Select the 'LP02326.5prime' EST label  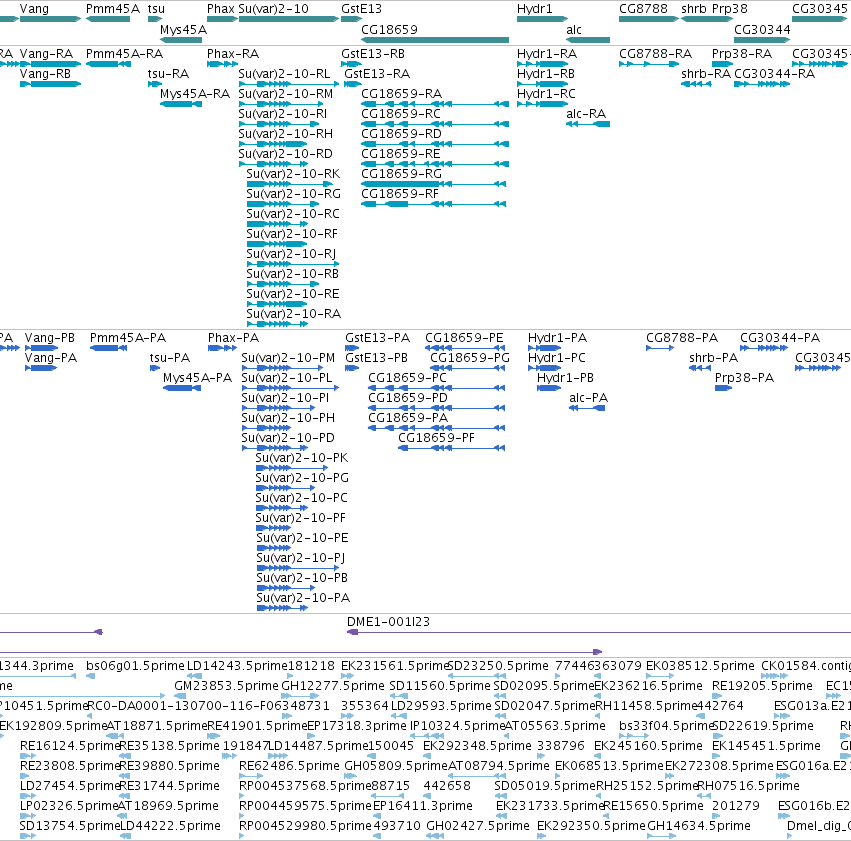[69, 806]
